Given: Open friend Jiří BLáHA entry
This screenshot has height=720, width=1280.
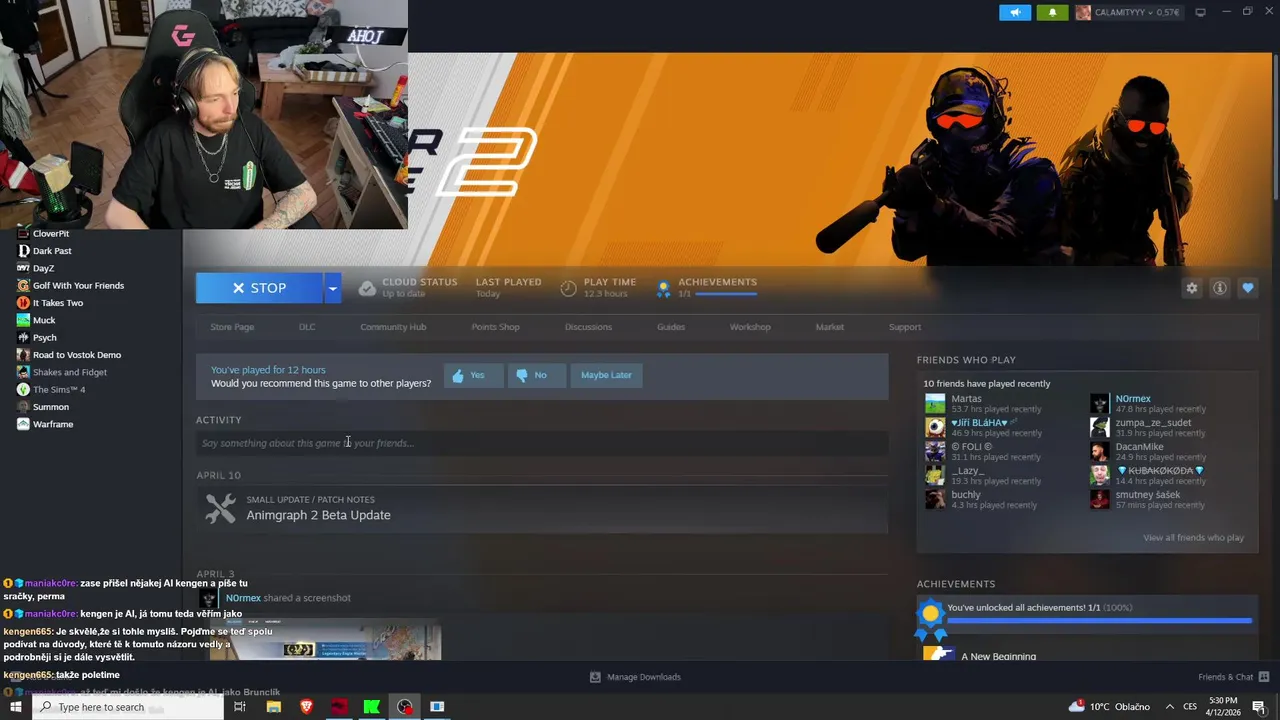Looking at the screenshot, I should click(983, 428).
